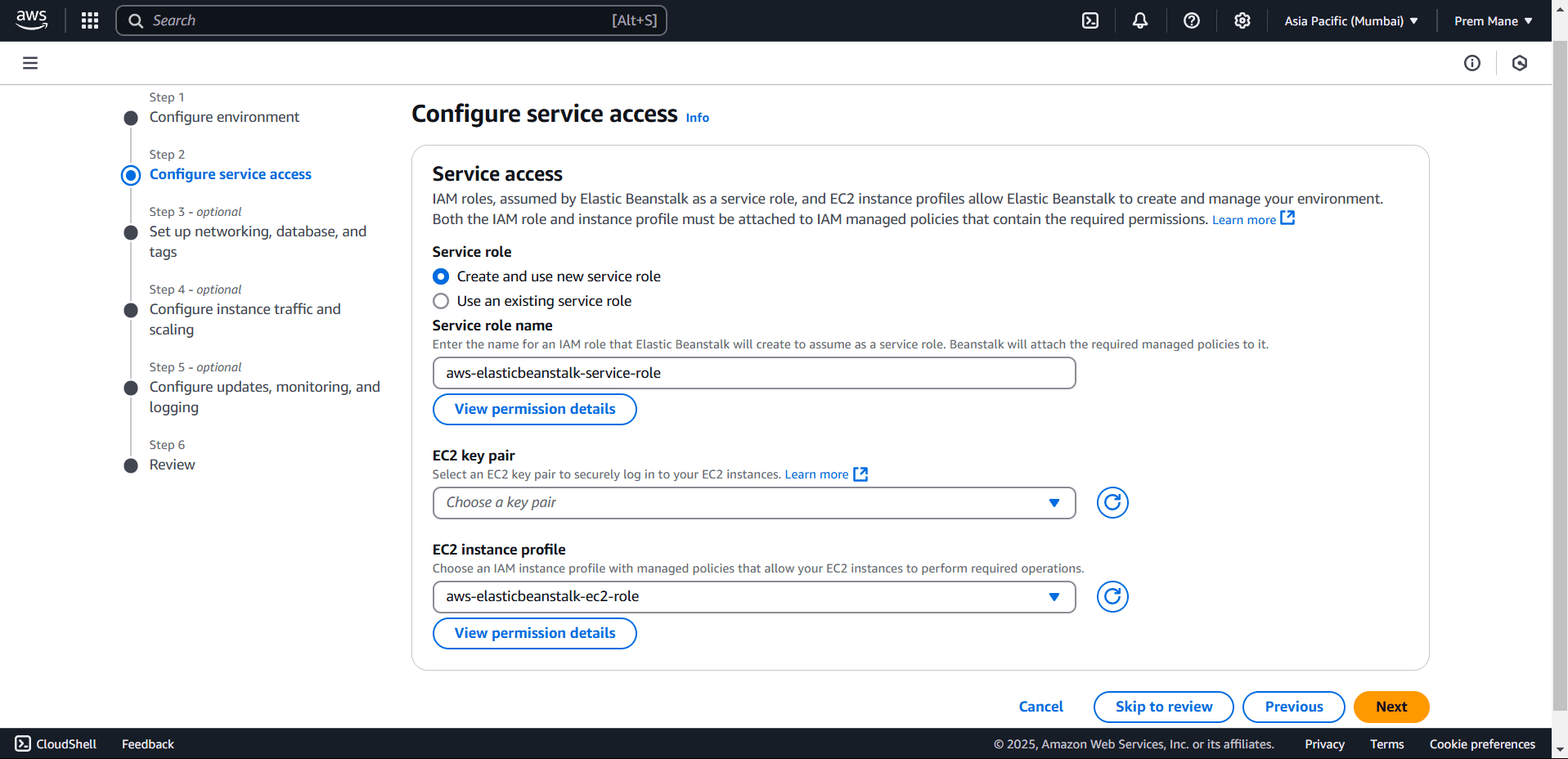Image resolution: width=1568 pixels, height=759 pixels.
Task: Click the AWS search box
Action: pyautogui.click(x=391, y=20)
